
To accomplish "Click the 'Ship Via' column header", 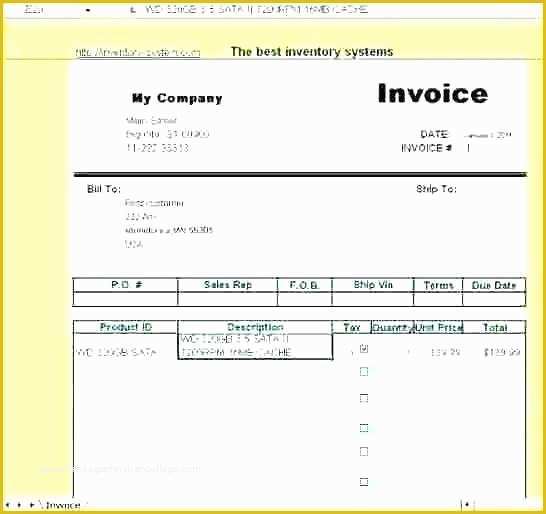I will tap(373, 285).
